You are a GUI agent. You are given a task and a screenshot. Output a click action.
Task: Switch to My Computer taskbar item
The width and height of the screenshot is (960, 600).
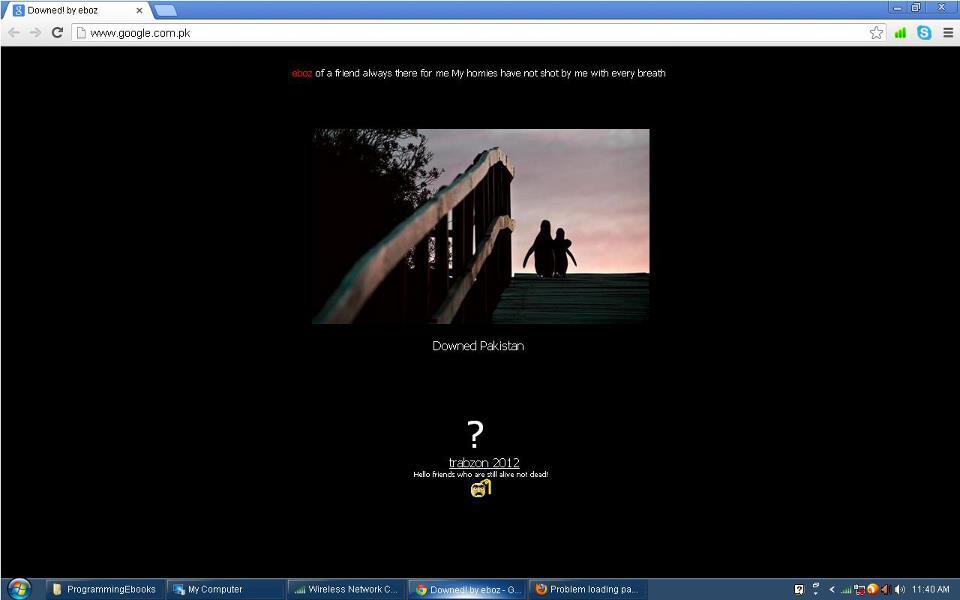coord(225,590)
